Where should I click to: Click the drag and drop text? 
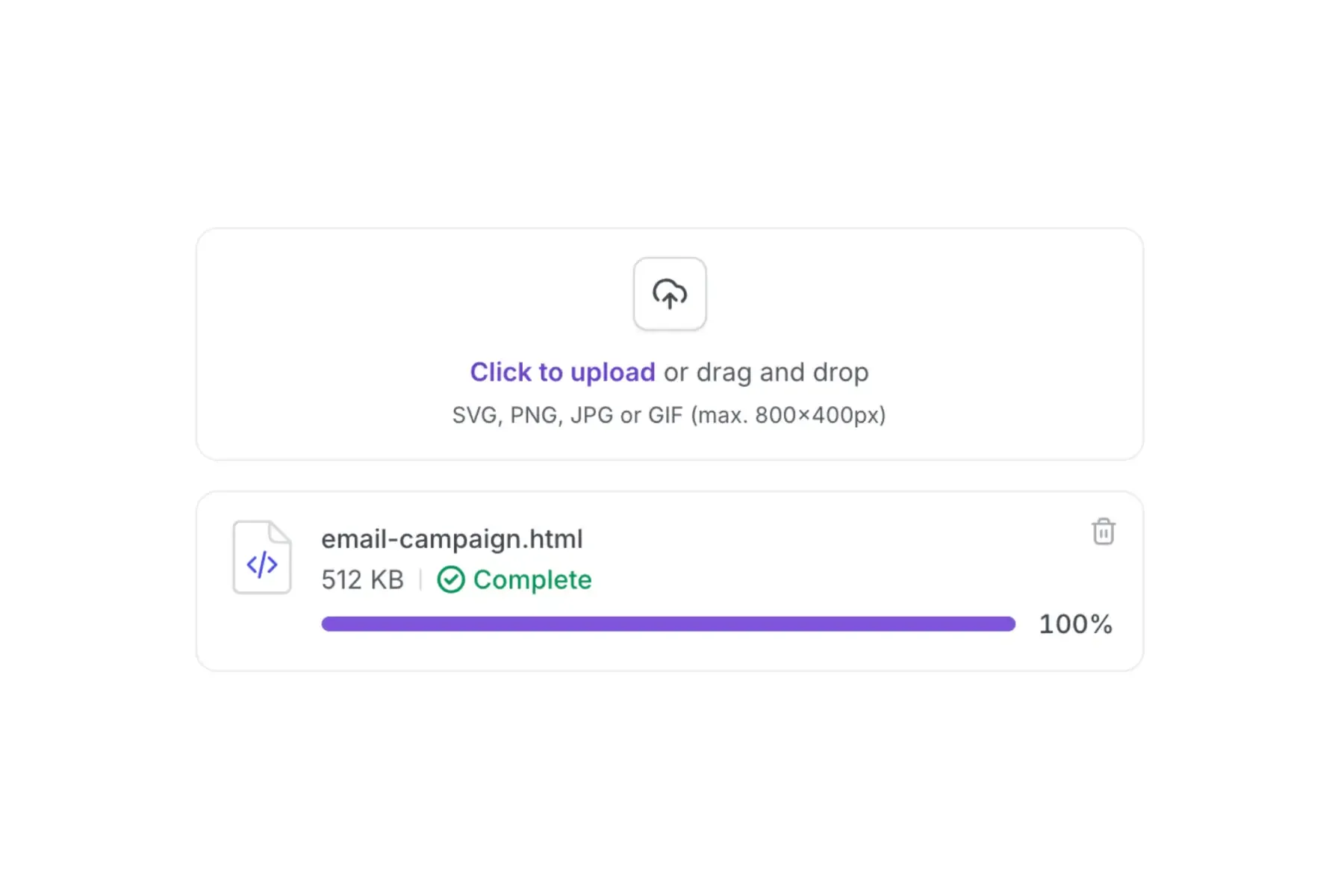pyautogui.click(x=766, y=372)
